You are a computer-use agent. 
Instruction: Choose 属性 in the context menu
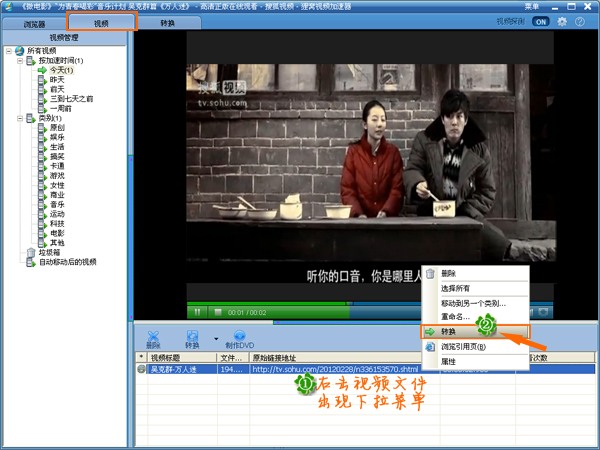coord(475,362)
